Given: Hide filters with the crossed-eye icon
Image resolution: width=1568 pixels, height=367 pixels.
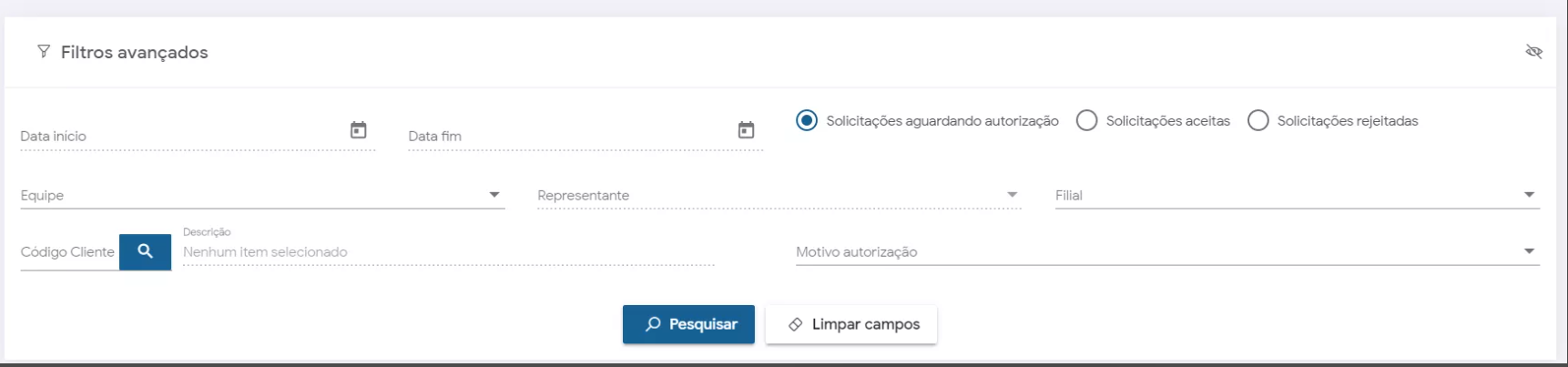Looking at the screenshot, I should [x=1533, y=52].
